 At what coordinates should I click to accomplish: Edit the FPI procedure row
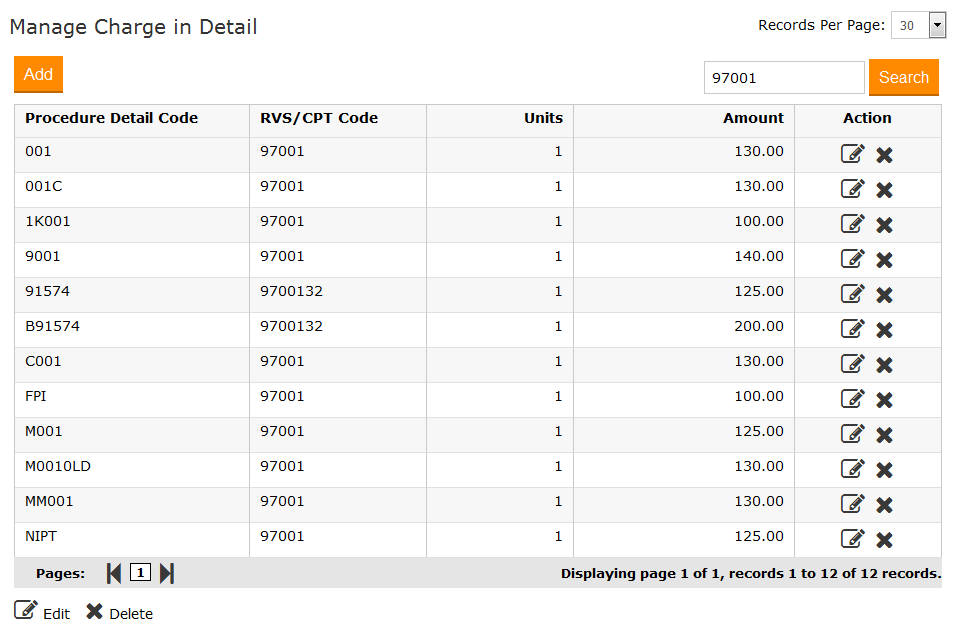pyautogui.click(x=852, y=399)
